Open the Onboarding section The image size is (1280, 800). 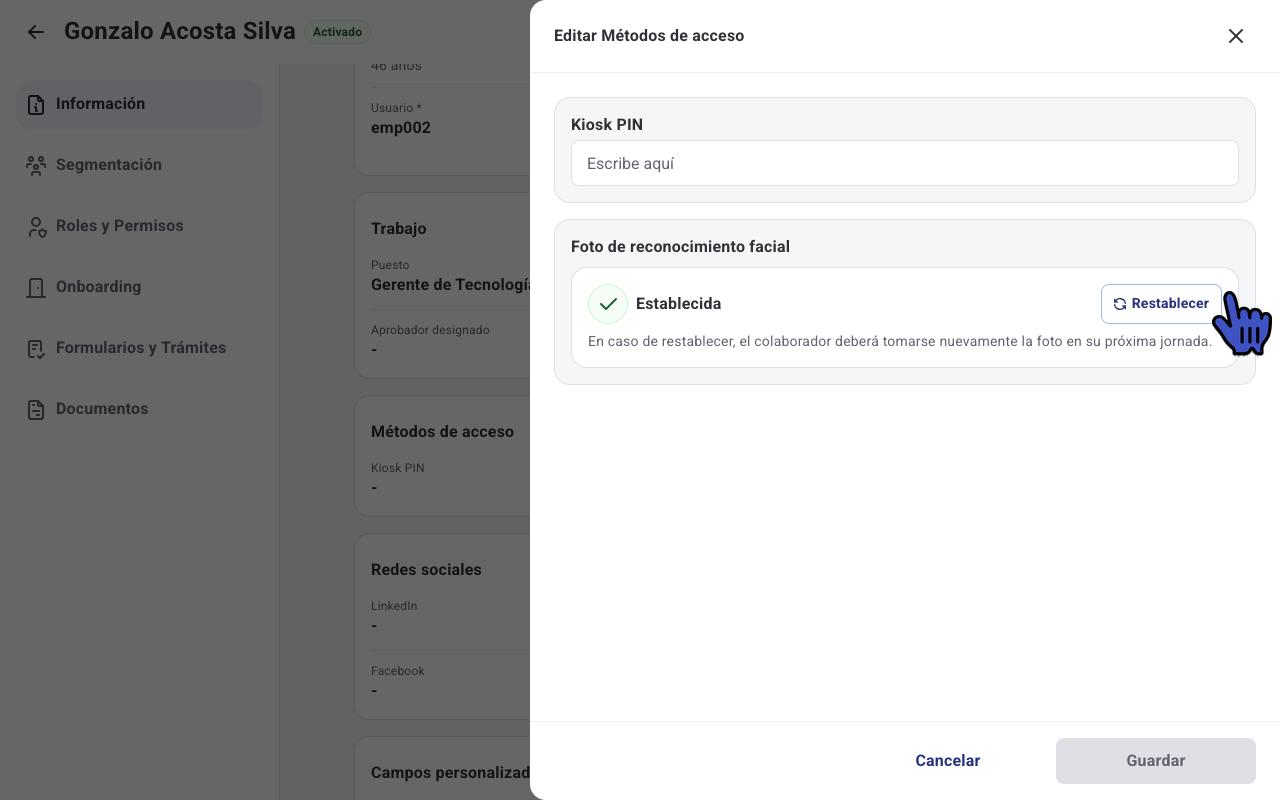pyautogui.click(x=139, y=287)
